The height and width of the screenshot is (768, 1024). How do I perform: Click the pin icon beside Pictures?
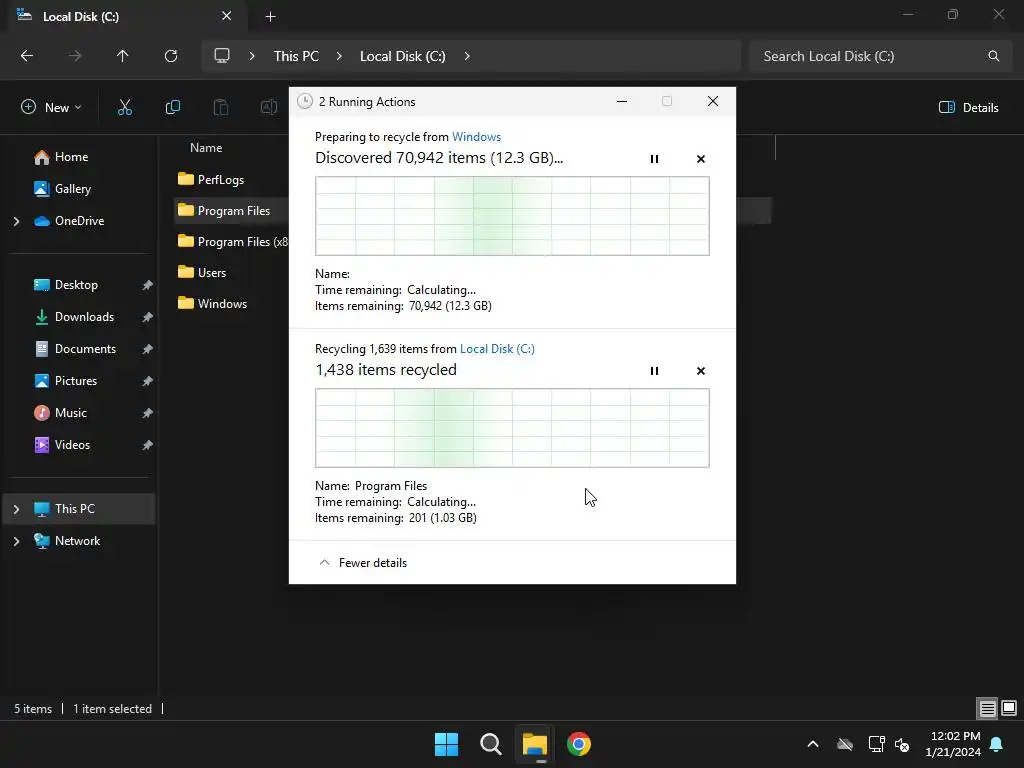[148, 381]
